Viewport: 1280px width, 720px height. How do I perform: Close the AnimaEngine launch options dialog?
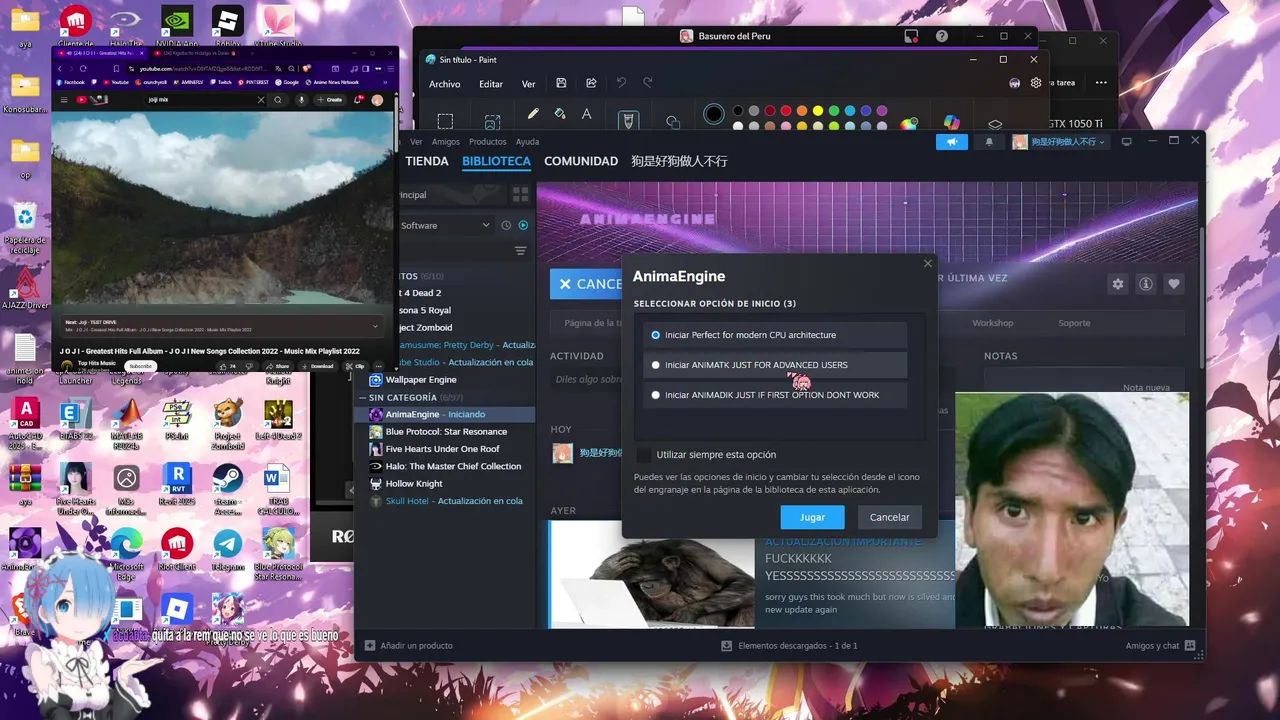pos(928,264)
